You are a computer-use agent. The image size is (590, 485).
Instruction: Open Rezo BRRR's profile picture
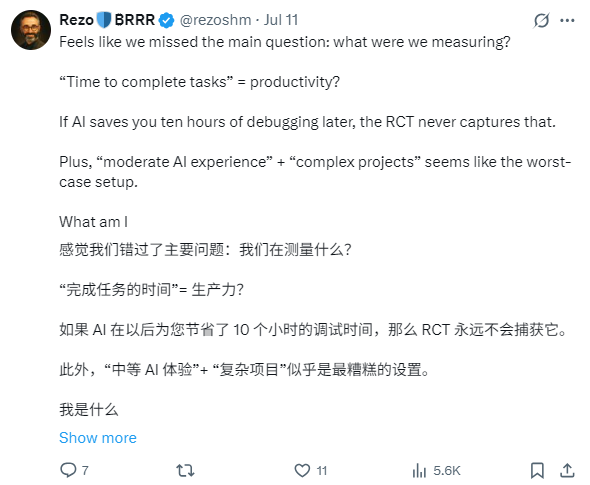tap(31, 30)
